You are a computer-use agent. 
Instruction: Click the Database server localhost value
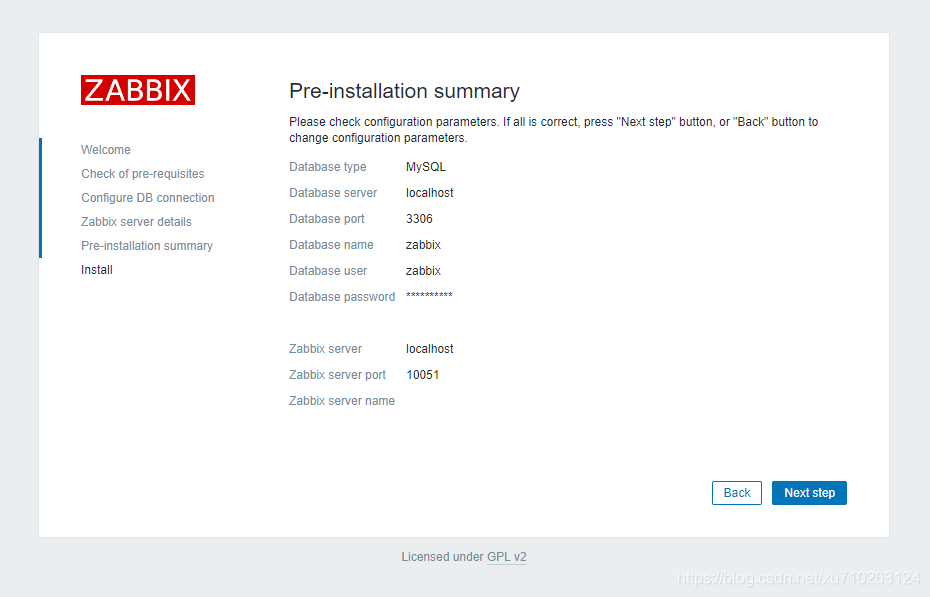429,193
